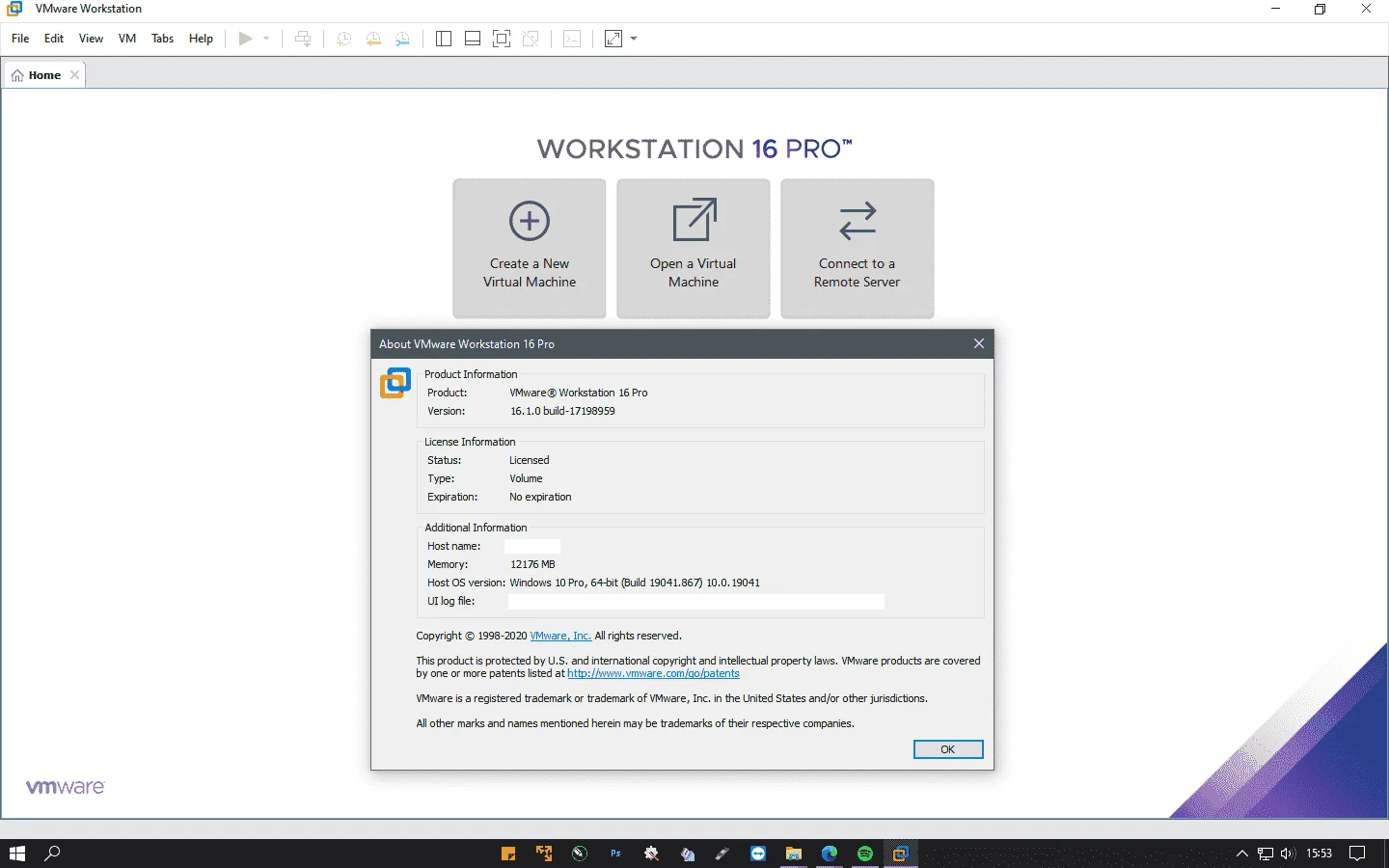This screenshot has width=1389, height=868.
Task: Toggle the library sidebar view icon
Action: [x=444, y=39]
